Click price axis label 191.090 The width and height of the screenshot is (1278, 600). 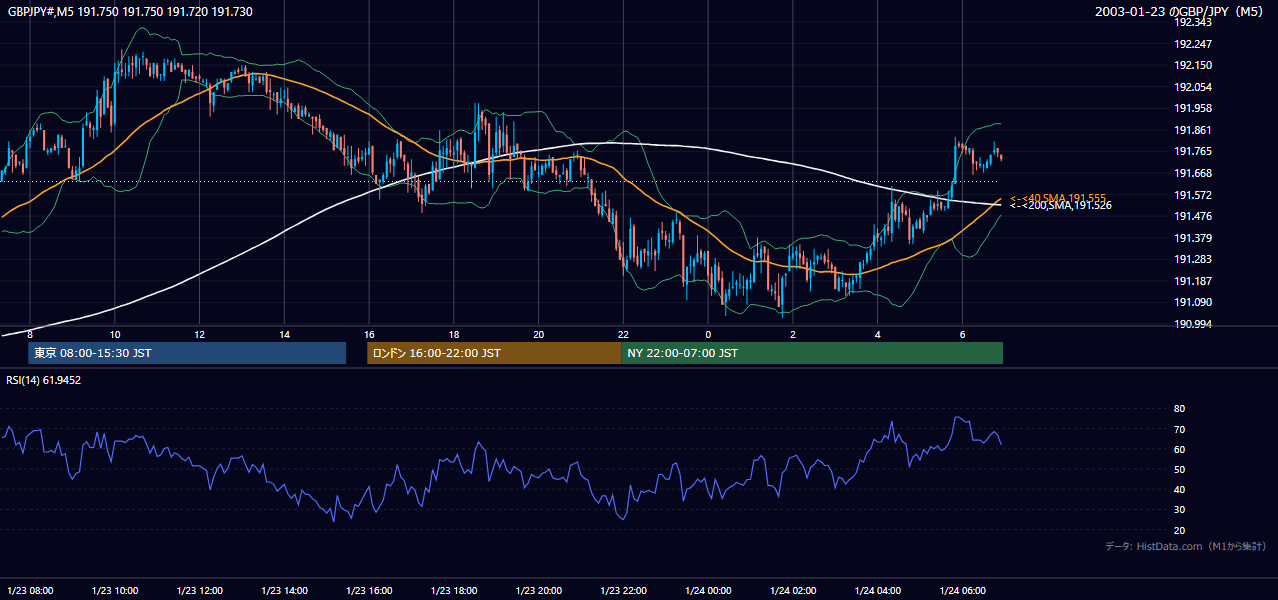pos(1193,302)
